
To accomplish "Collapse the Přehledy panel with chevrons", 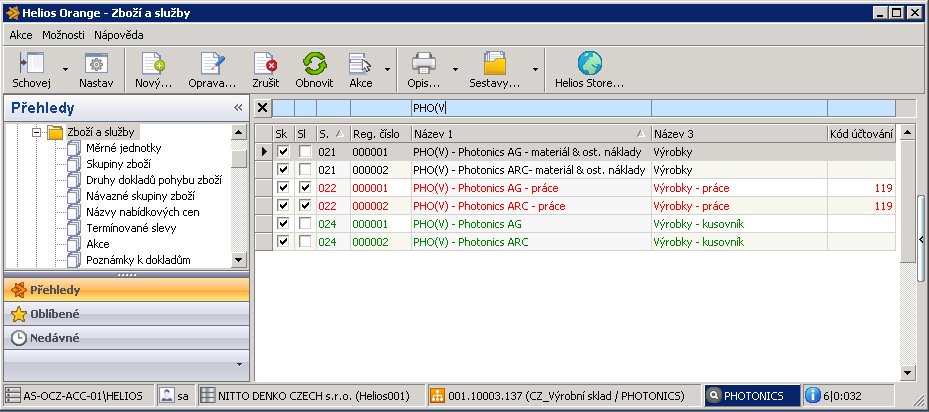I will [238, 108].
